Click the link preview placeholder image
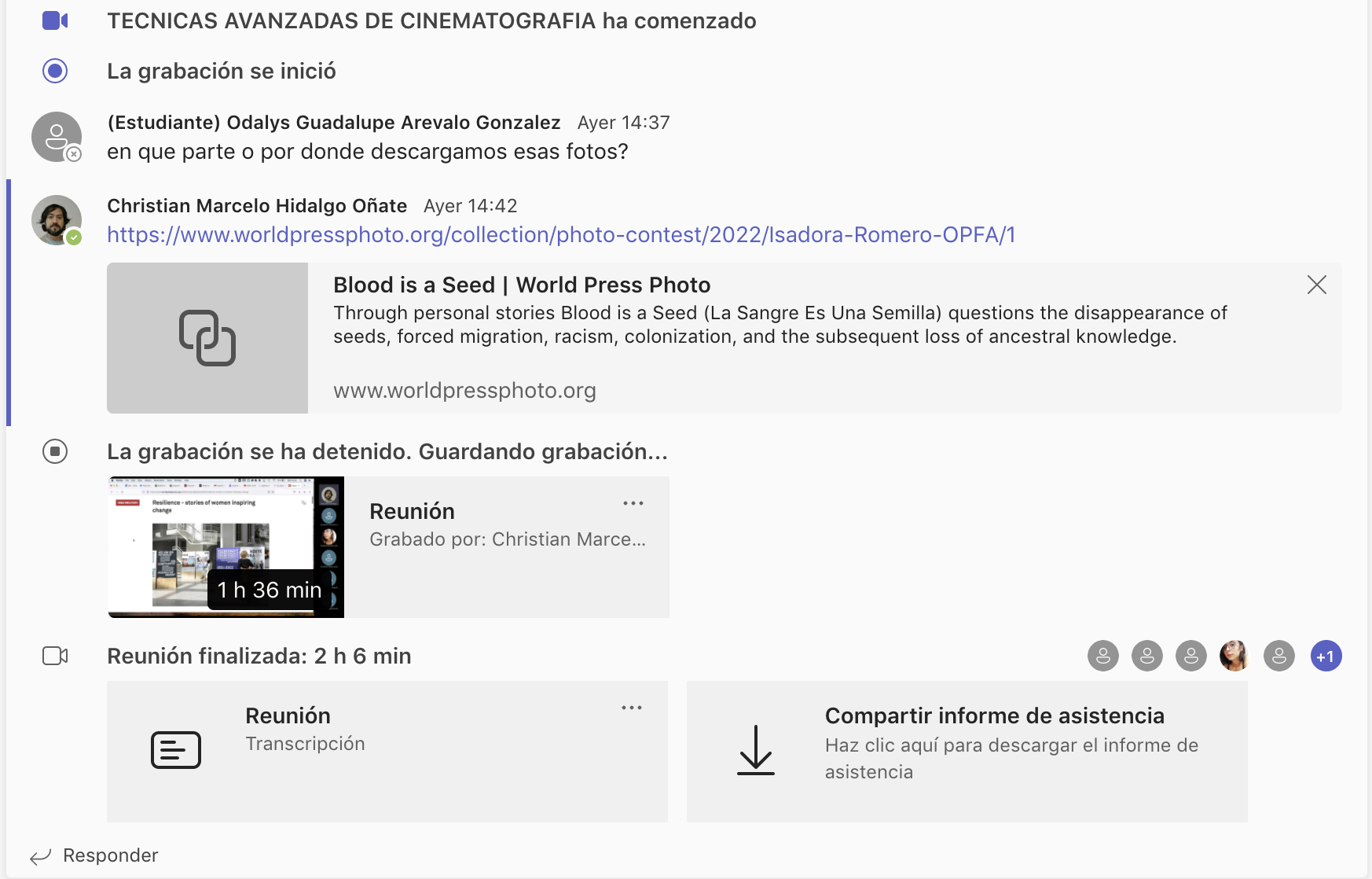 [x=207, y=338]
